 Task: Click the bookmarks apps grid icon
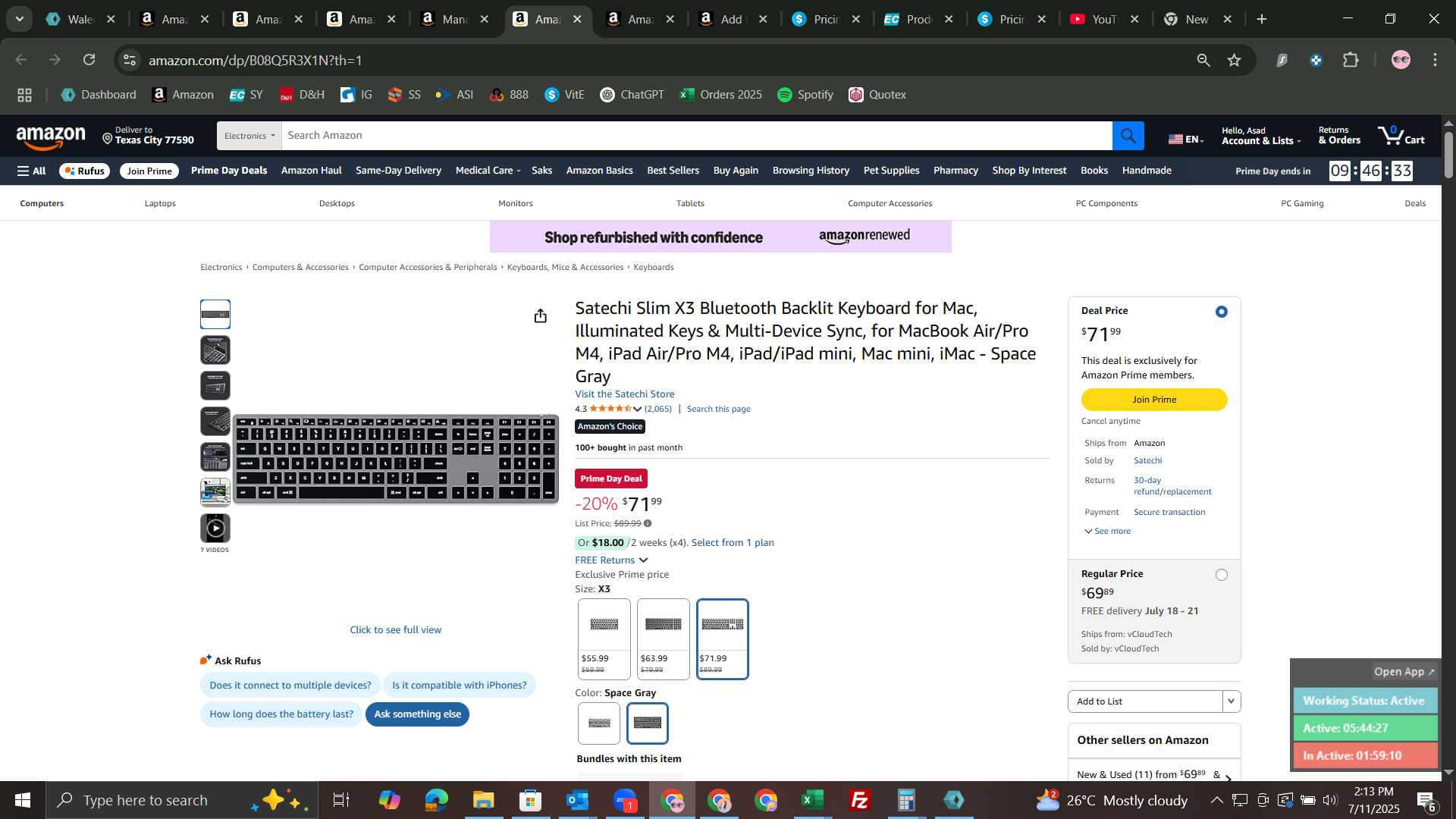tap(24, 95)
